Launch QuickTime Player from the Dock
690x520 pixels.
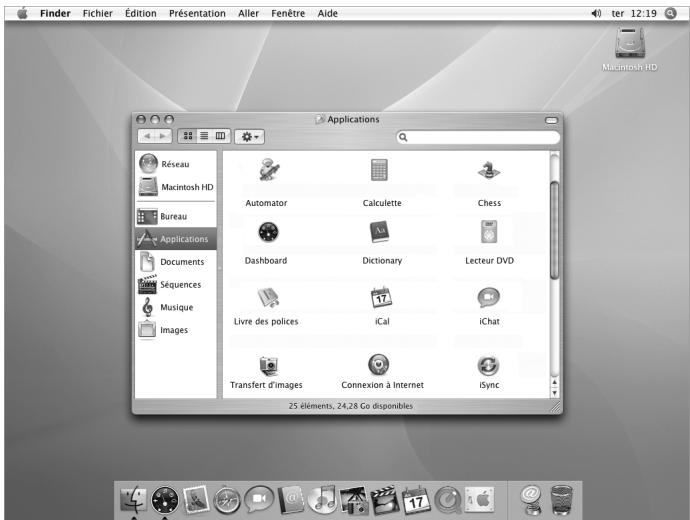448,500
